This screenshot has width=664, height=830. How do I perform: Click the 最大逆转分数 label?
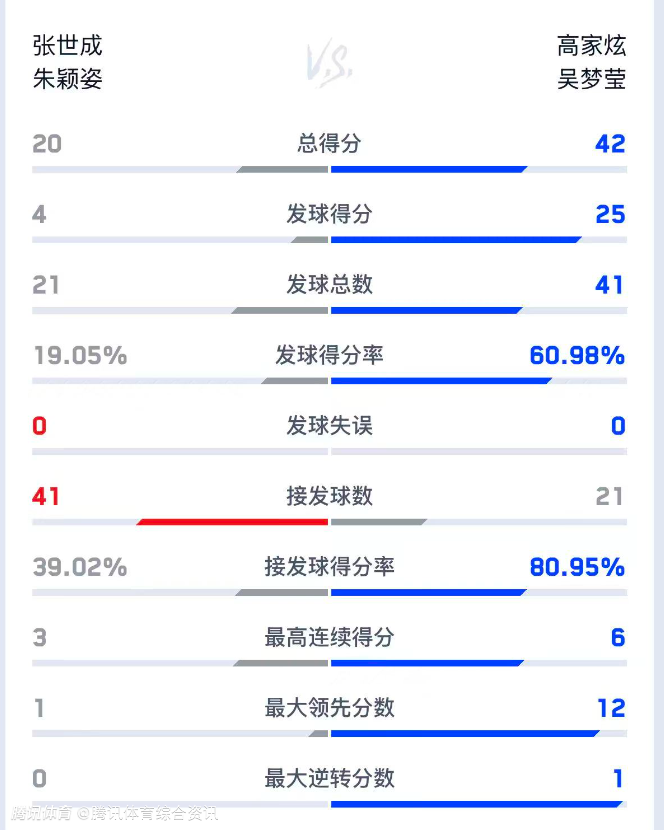pyautogui.click(x=329, y=778)
